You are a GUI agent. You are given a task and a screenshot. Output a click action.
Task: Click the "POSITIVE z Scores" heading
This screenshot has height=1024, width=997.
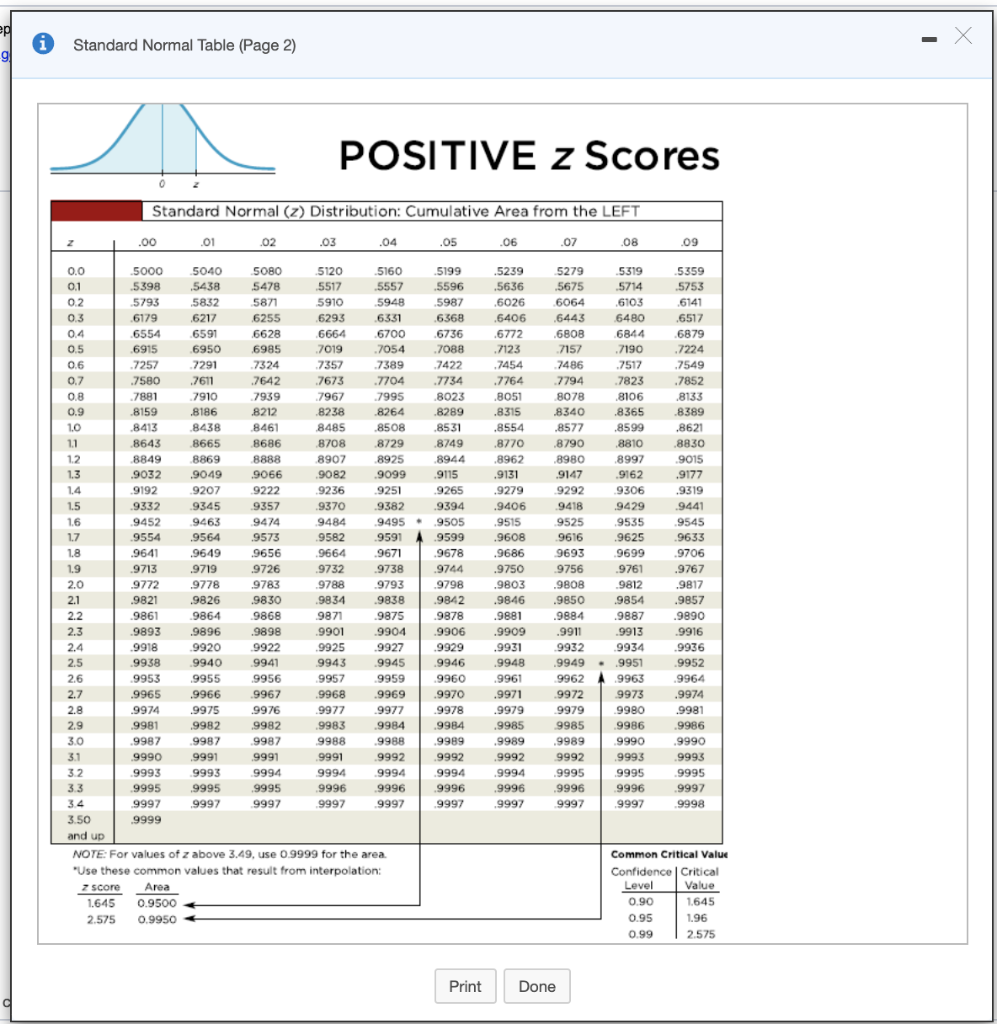pyautogui.click(x=529, y=156)
